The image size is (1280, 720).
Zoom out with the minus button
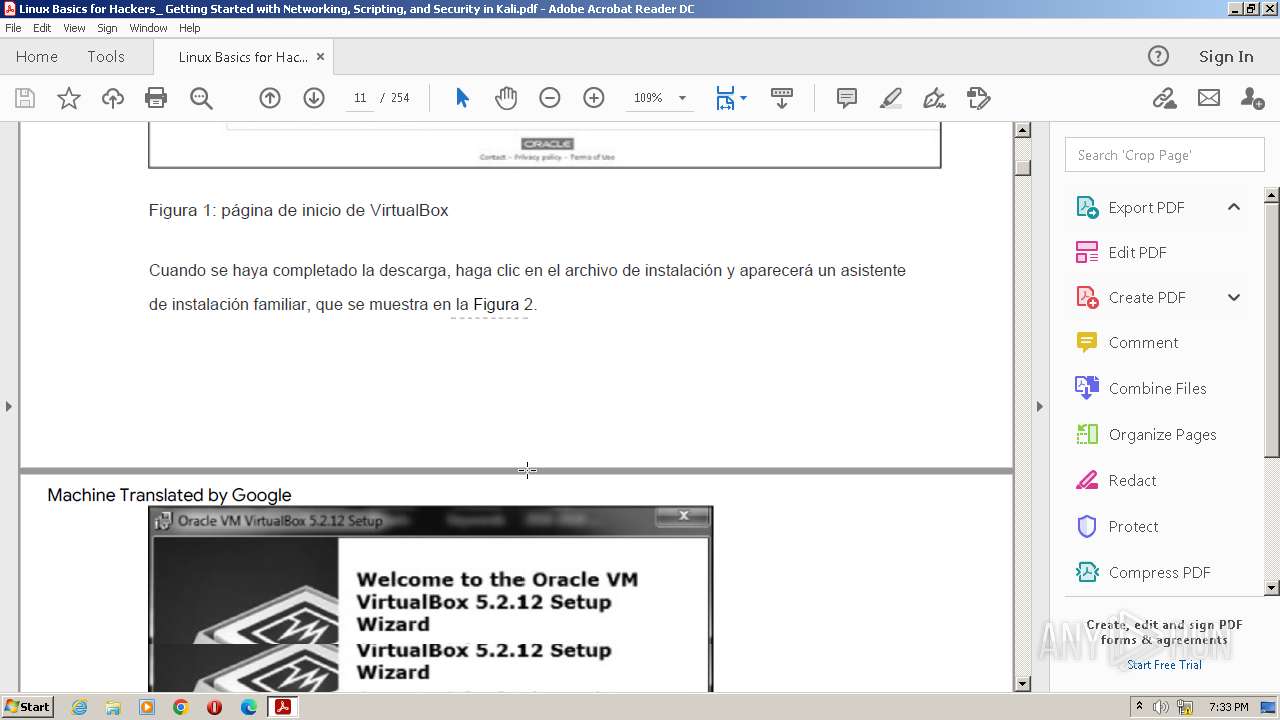coord(550,98)
